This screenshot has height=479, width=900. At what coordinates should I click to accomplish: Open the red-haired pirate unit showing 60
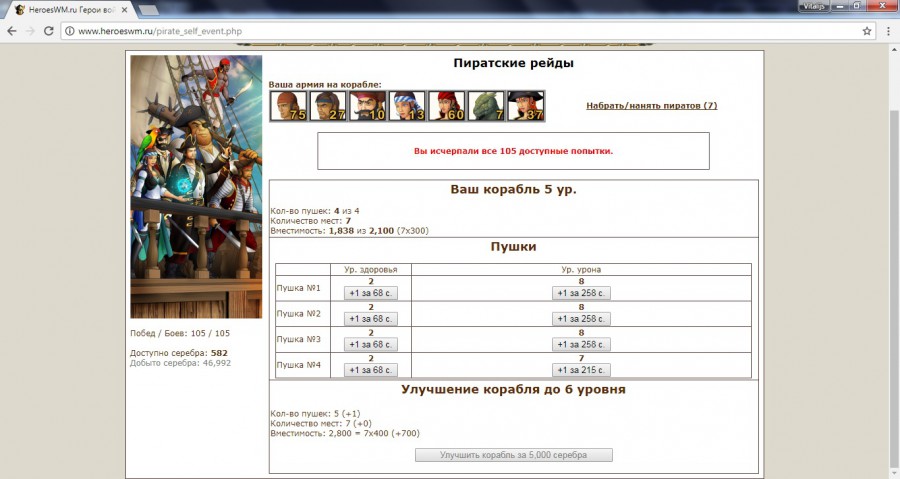click(x=447, y=106)
